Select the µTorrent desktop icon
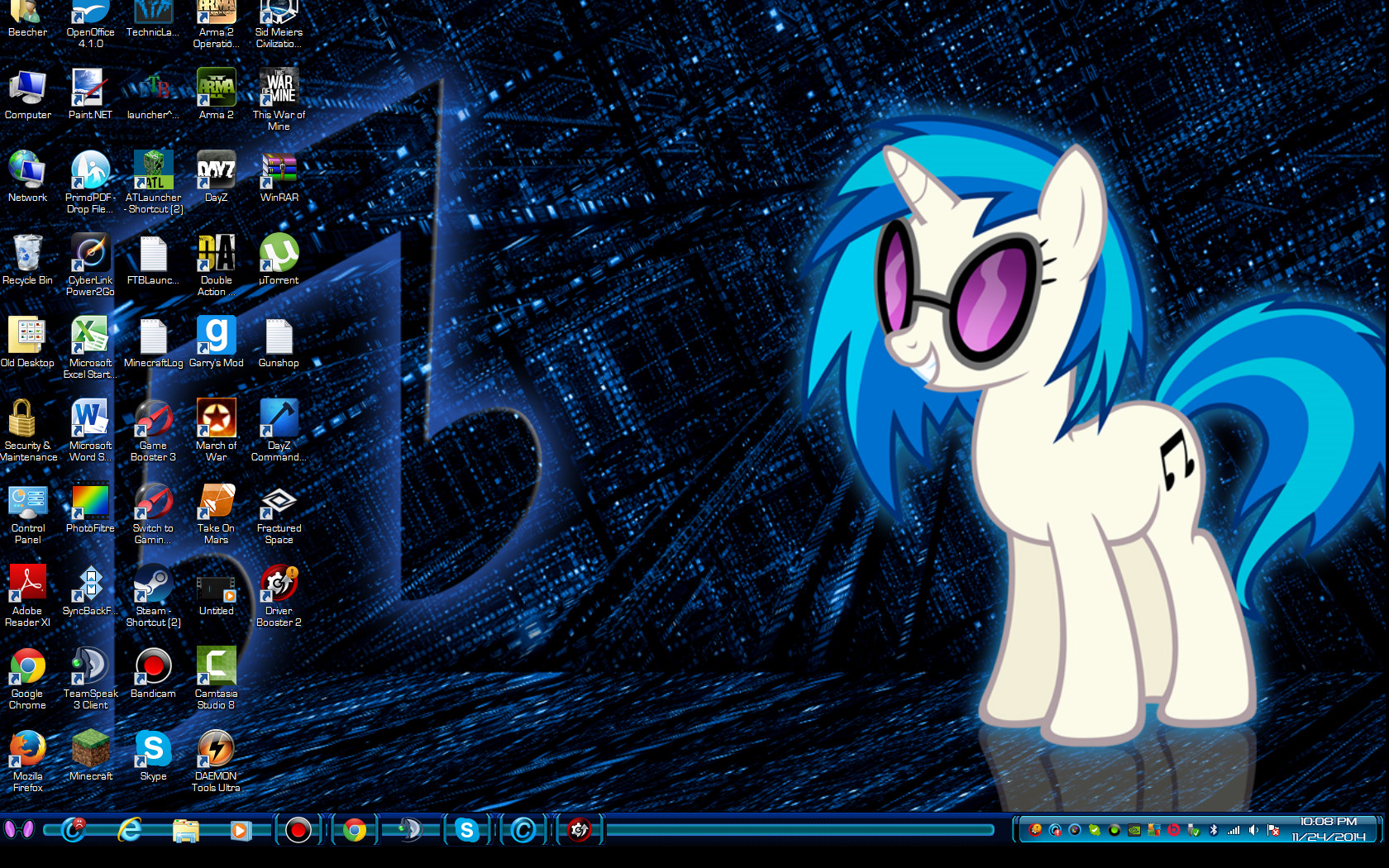 pos(279,260)
